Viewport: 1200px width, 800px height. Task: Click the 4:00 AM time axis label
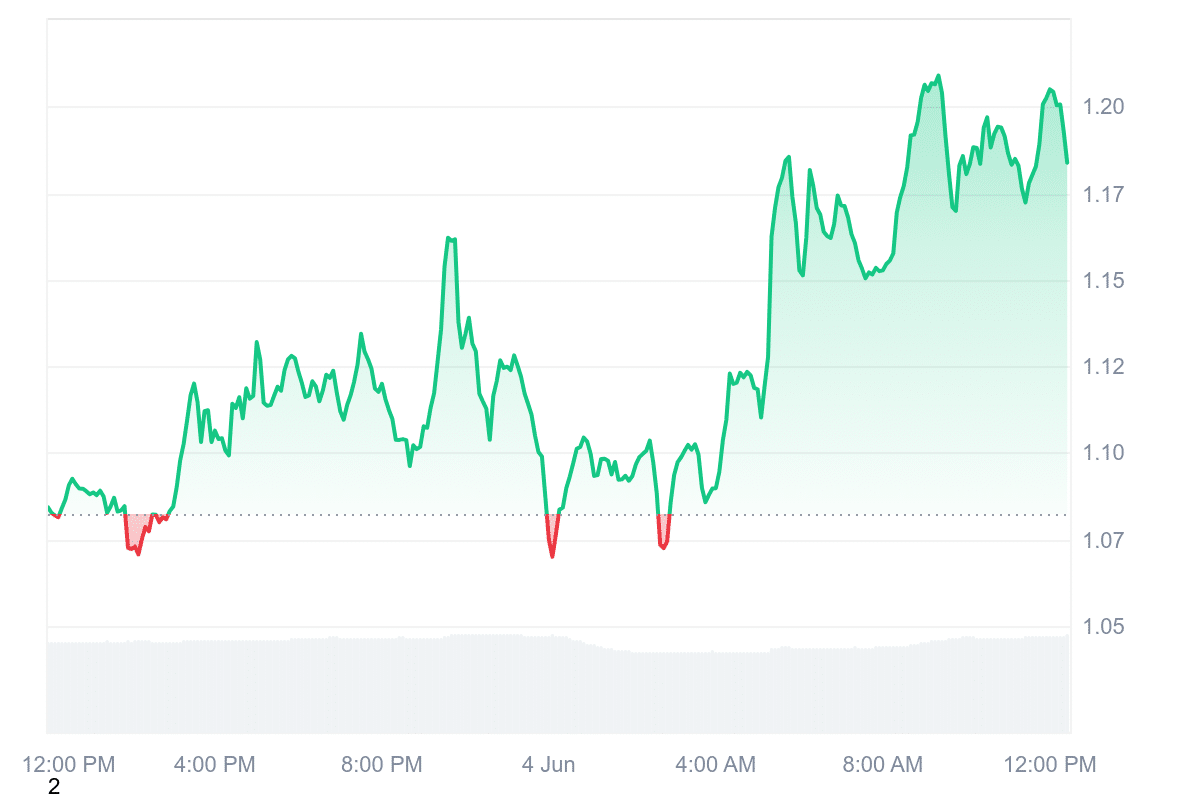point(716,765)
